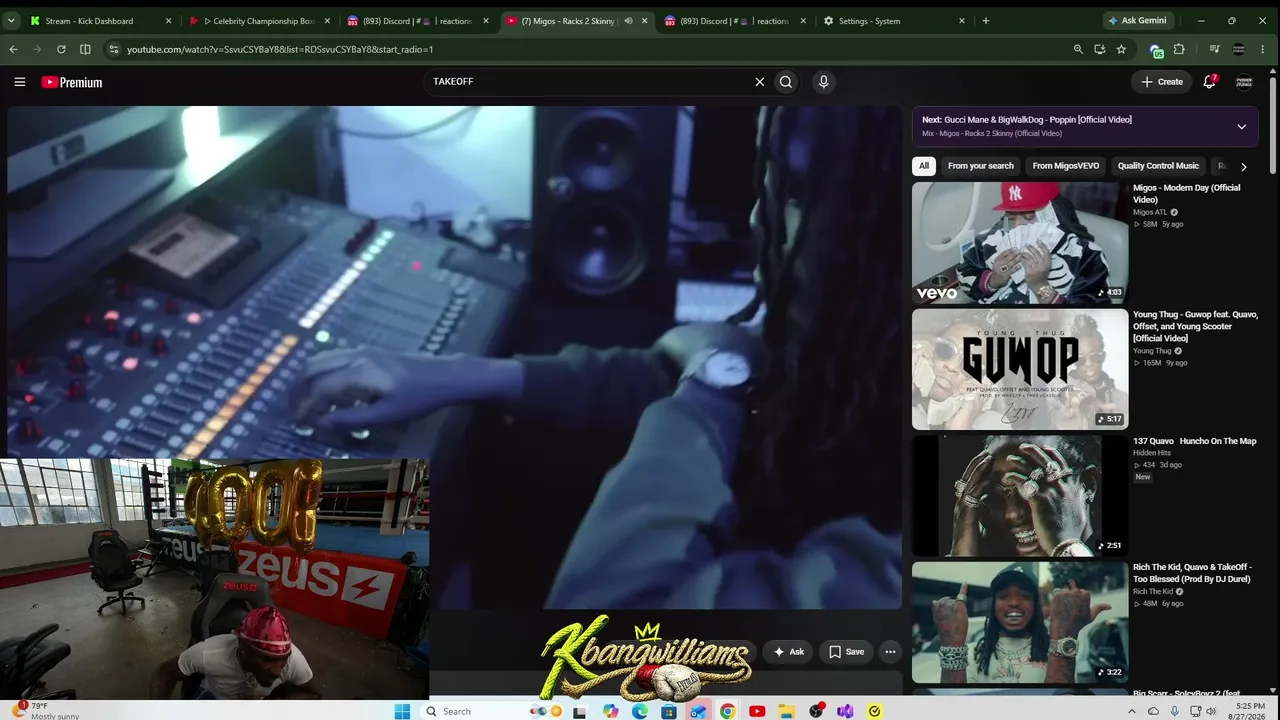Switch to Stream - Kick Dashboard tab

tap(102, 21)
